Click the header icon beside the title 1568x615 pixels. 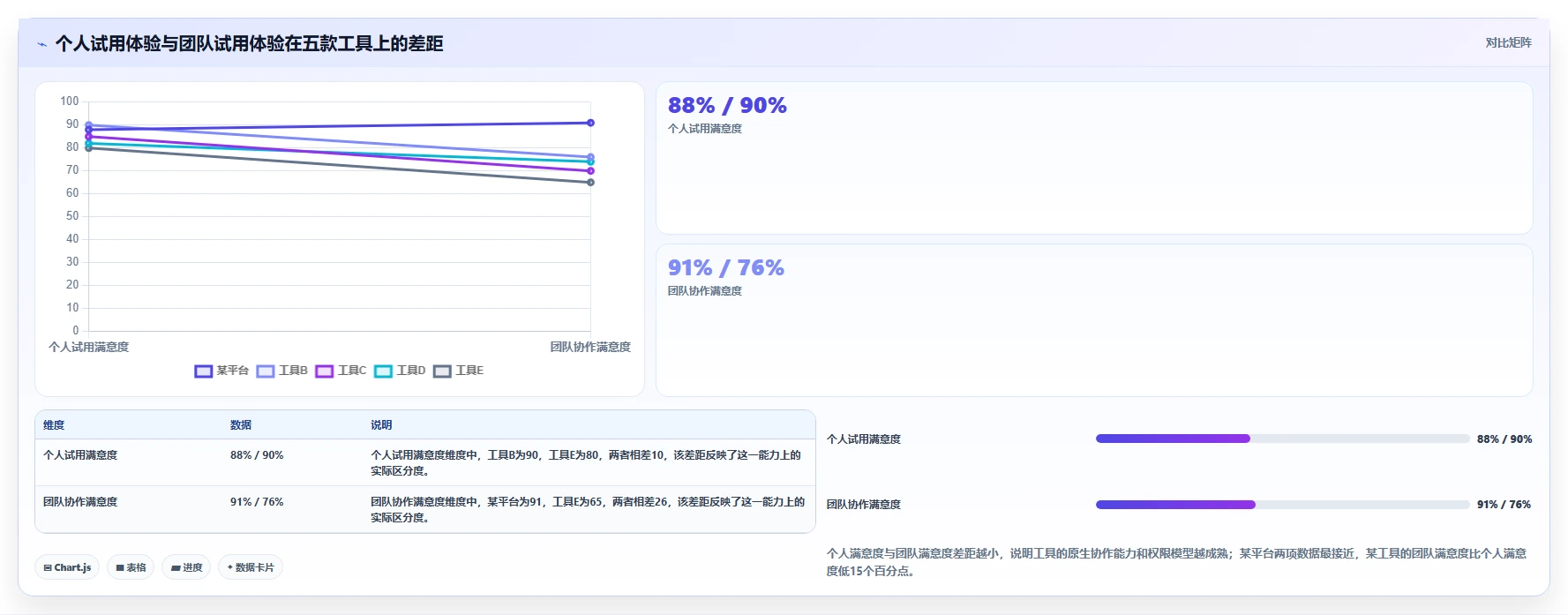tap(41, 44)
